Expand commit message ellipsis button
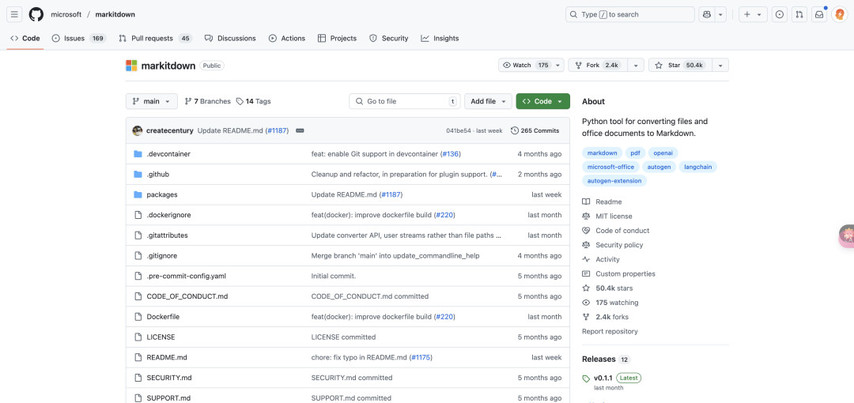 300,131
